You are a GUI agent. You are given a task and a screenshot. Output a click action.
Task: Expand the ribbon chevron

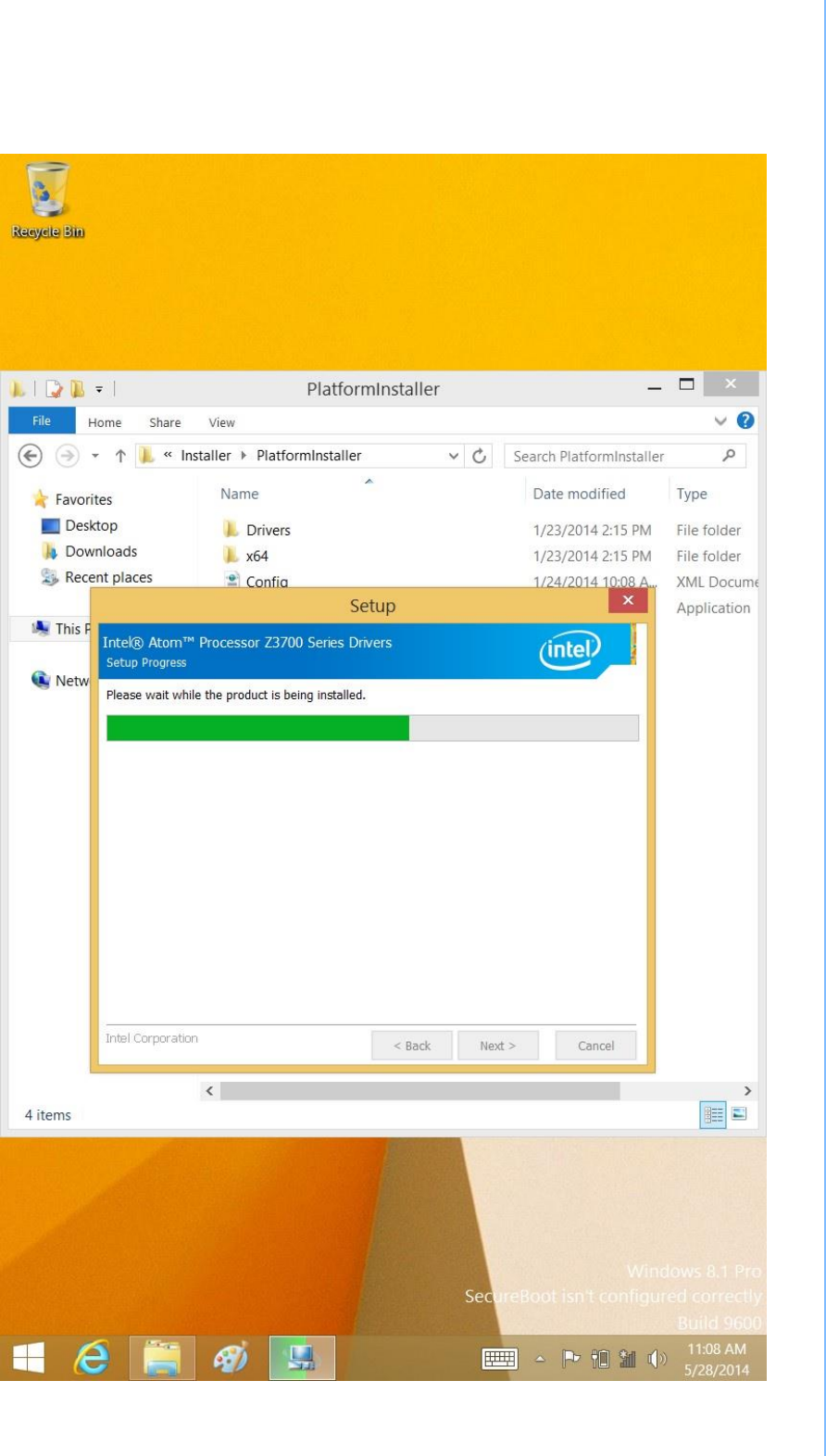[x=721, y=422]
